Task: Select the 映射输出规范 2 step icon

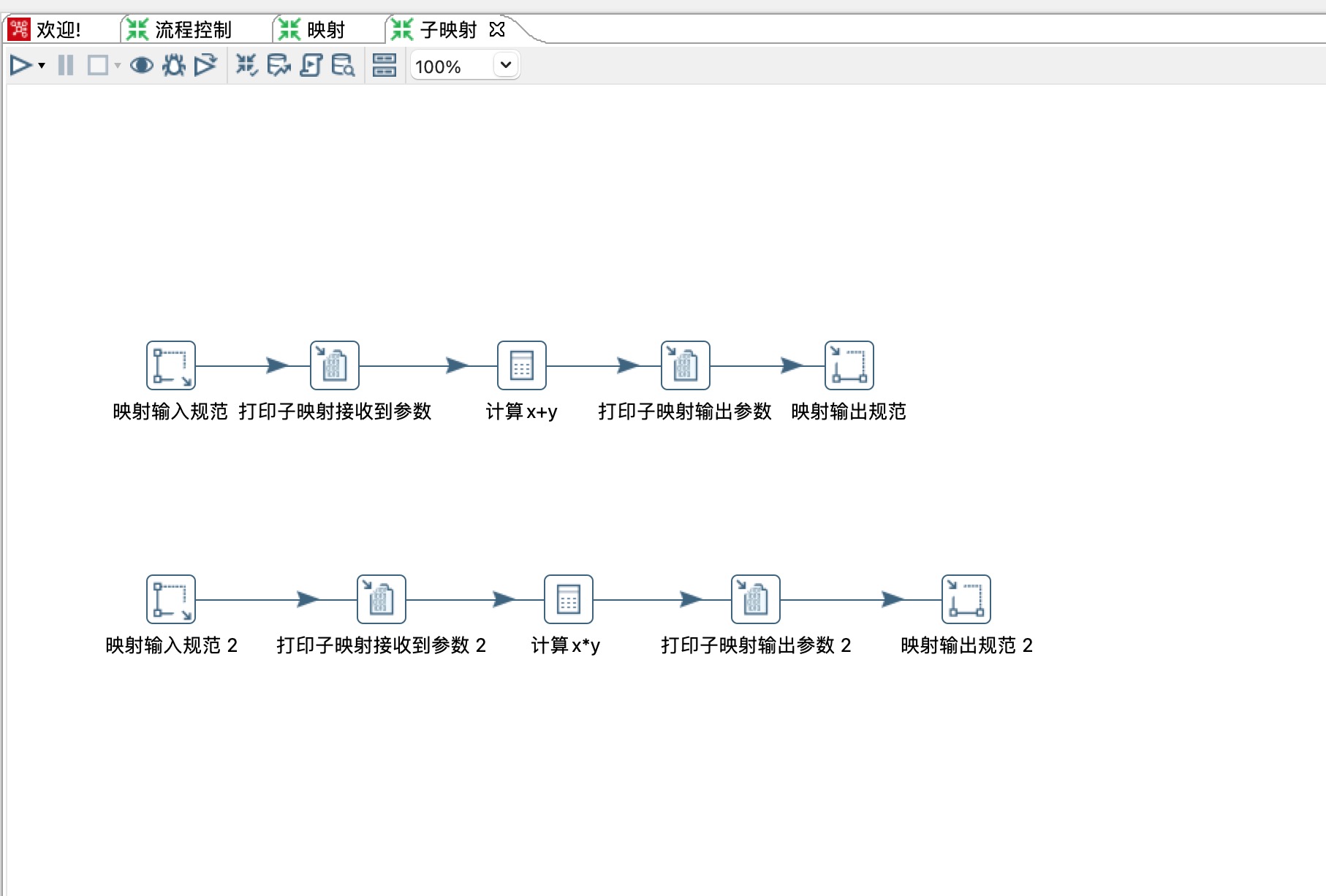Action: point(966,599)
